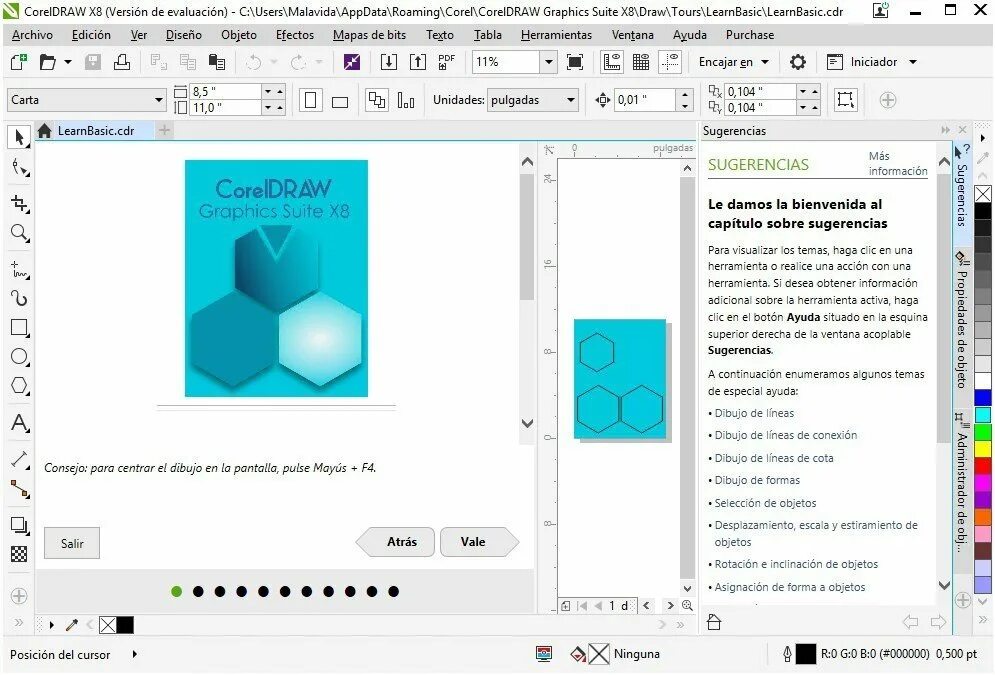Activate the Zoom magnifier tool

coord(20,233)
